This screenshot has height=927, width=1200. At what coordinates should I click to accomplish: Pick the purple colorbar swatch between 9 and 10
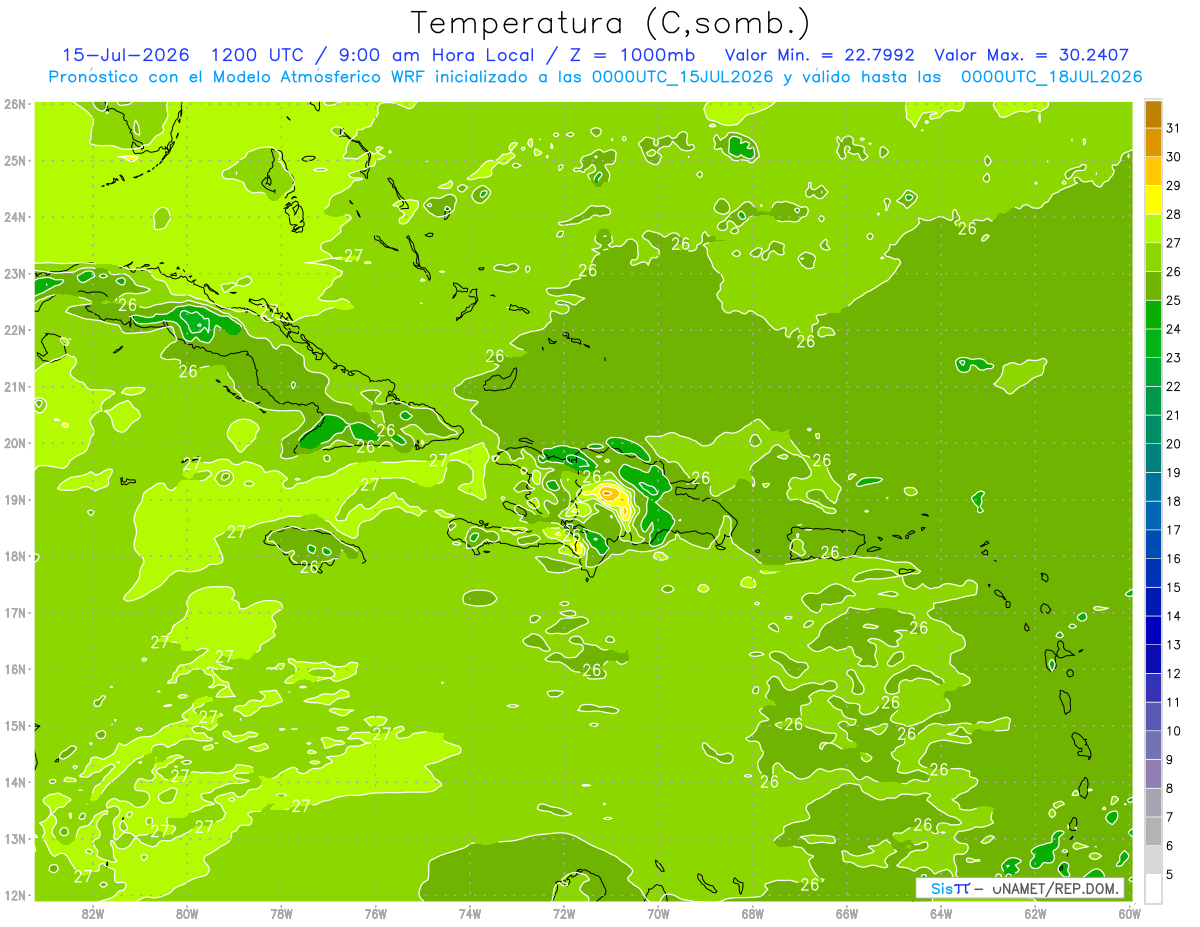[x=1154, y=747]
